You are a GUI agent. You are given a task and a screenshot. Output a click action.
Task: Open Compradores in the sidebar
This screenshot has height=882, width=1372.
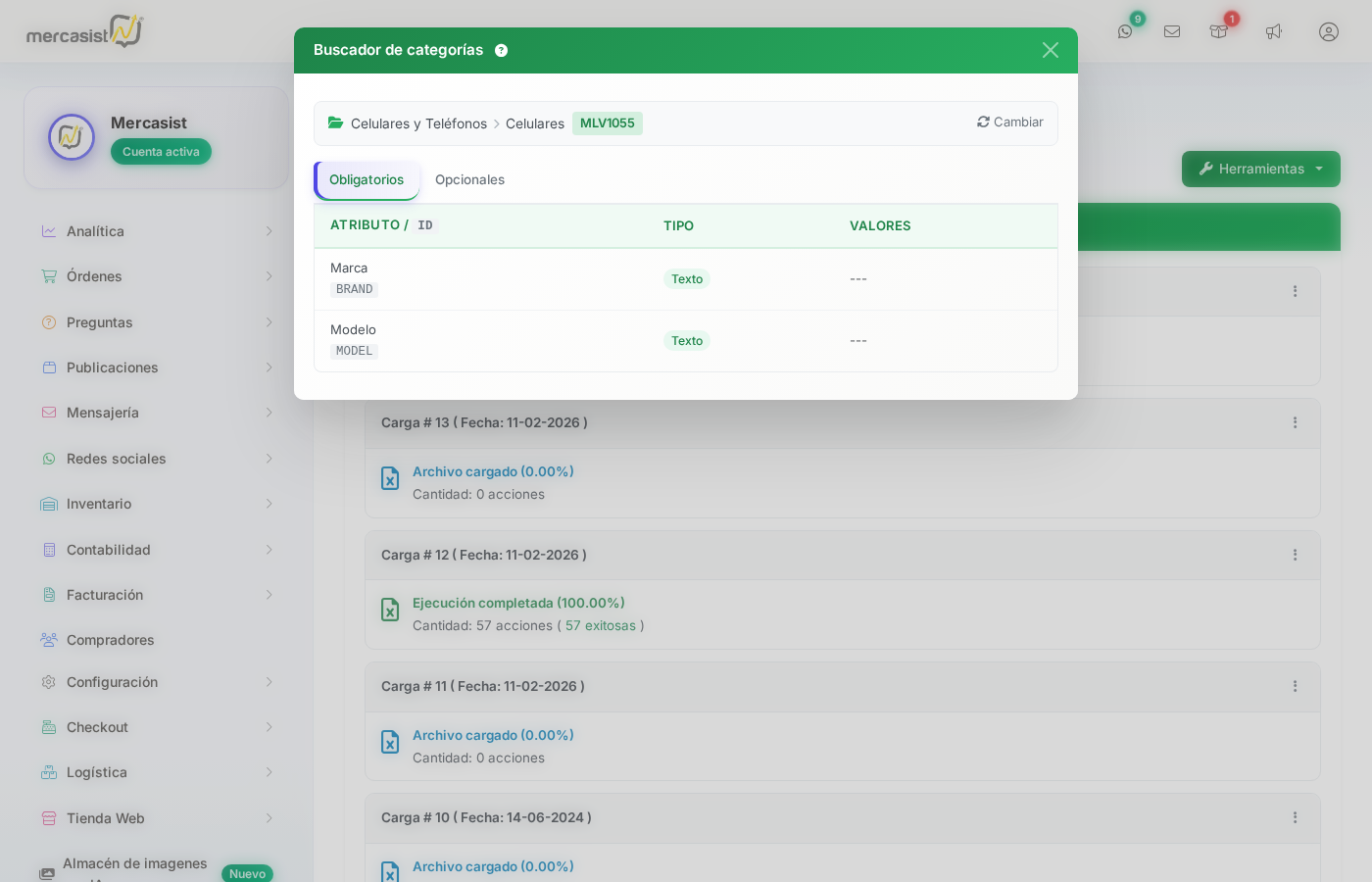[x=111, y=640]
